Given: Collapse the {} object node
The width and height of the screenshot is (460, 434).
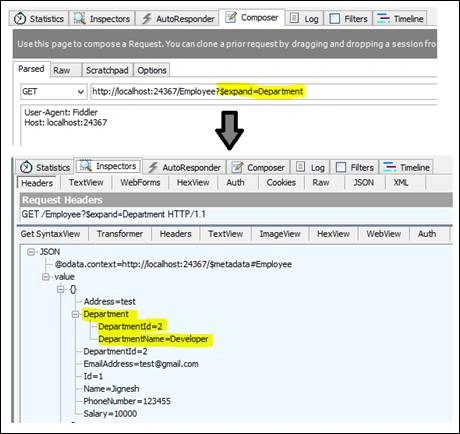Looking at the screenshot, I should click(x=60, y=289).
